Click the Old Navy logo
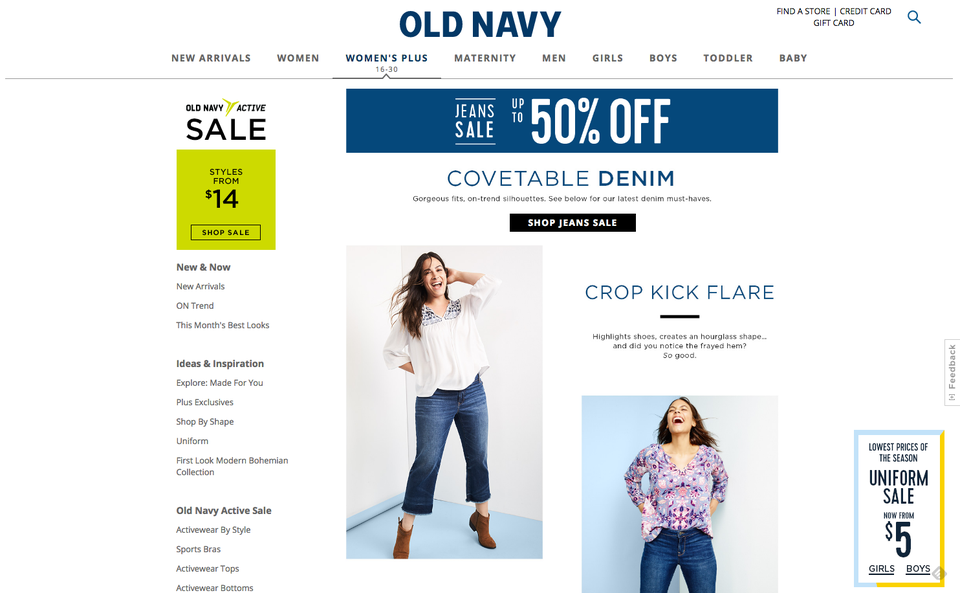The width and height of the screenshot is (960, 593). tap(480, 24)
